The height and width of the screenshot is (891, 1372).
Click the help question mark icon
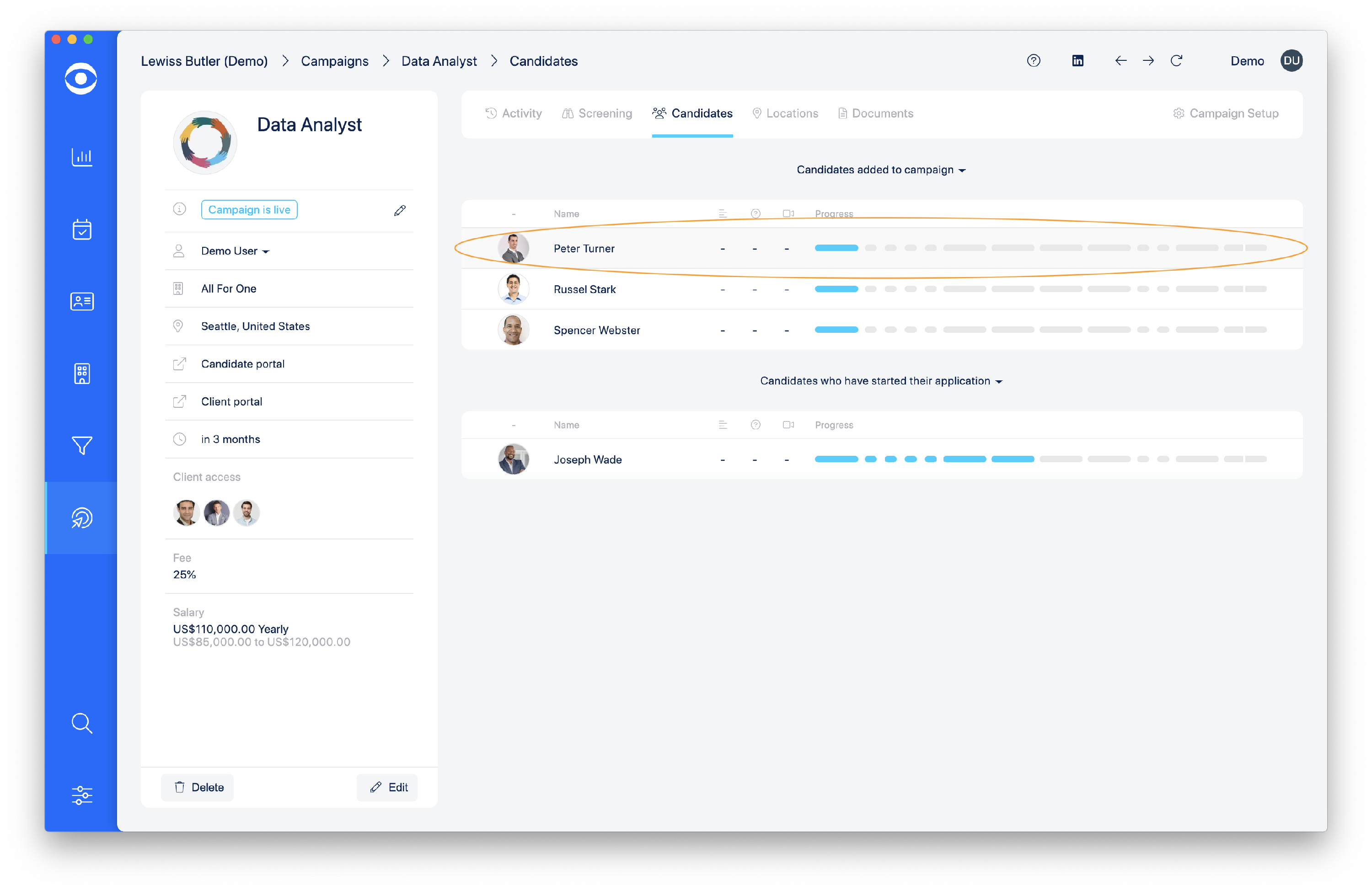pyautogui.click(x=1033, y=60)
